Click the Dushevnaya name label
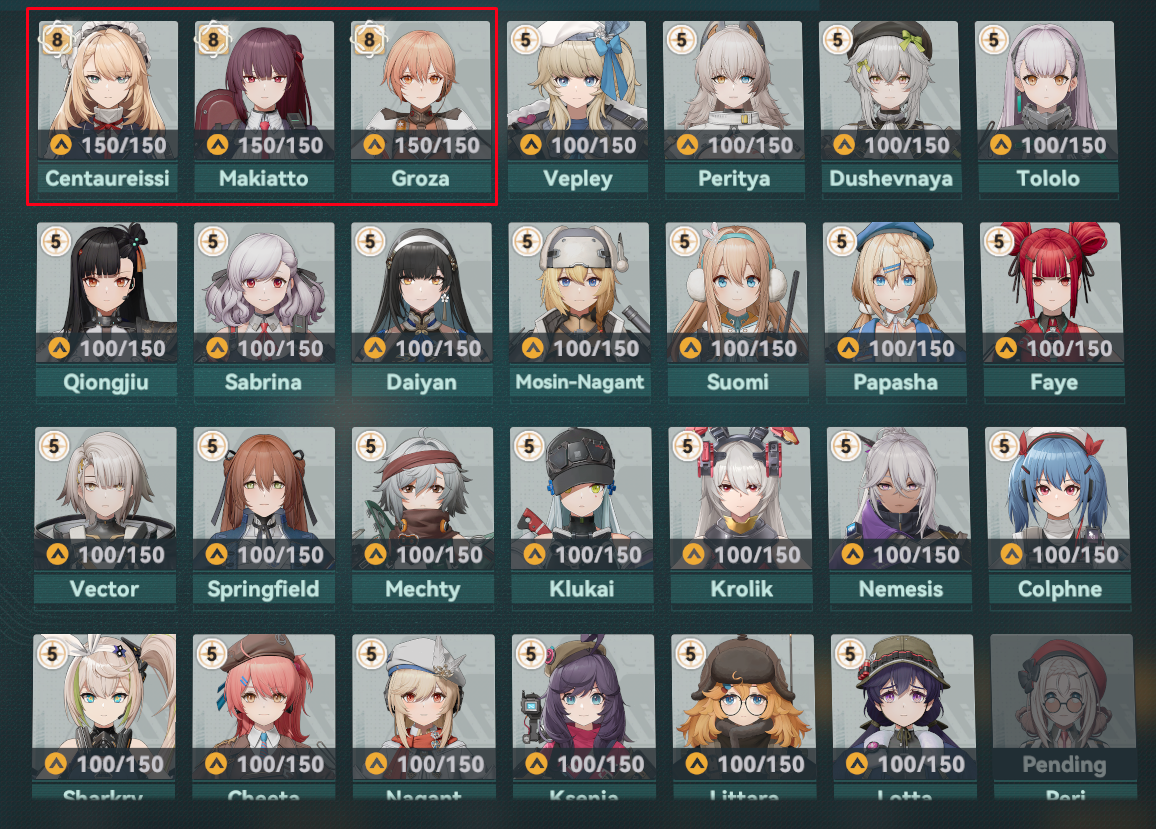Viewport: 1156px width, 829px height. 891,178
